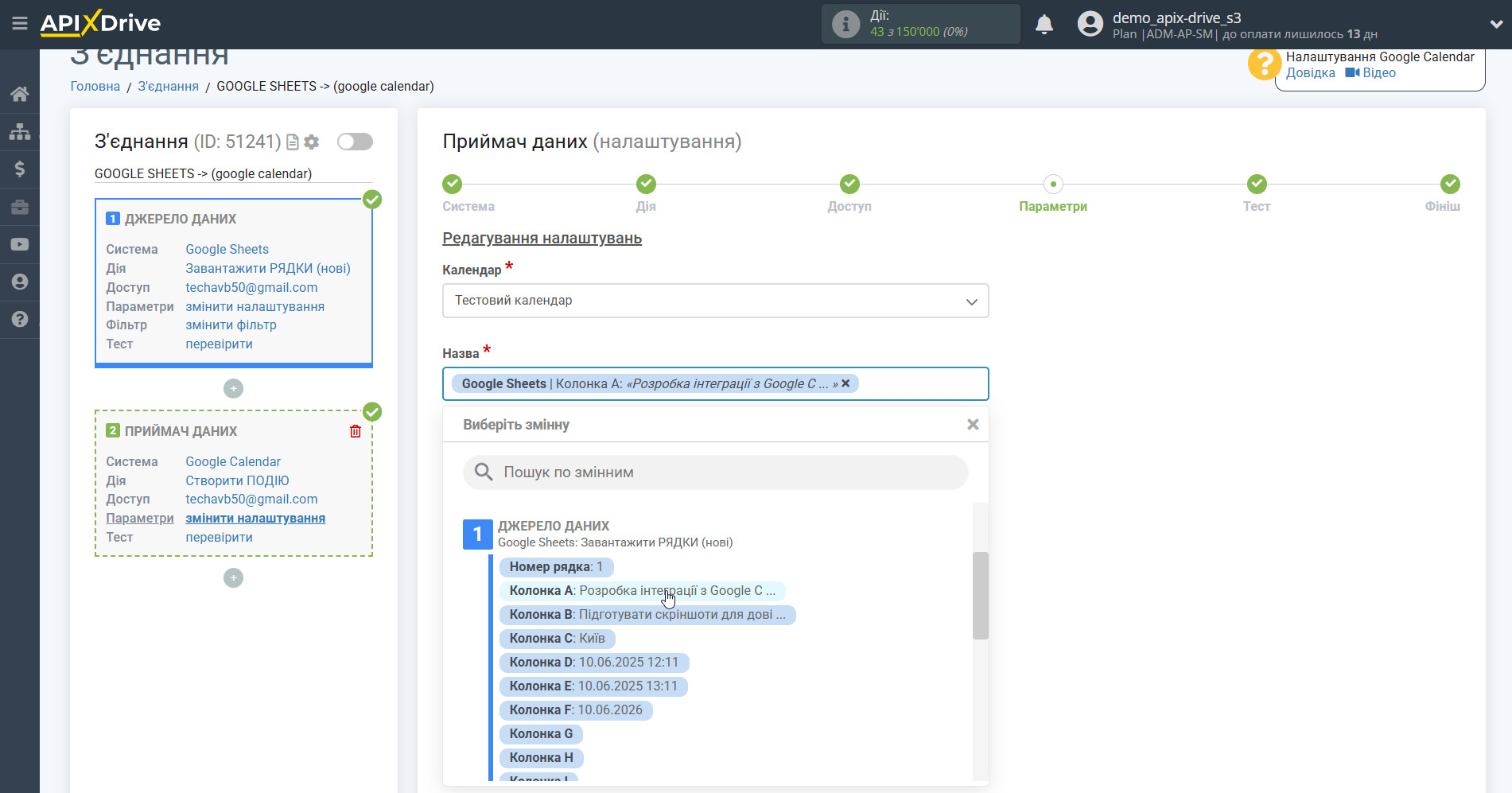Open the briefcase sidebar icon

pos(20,207)
